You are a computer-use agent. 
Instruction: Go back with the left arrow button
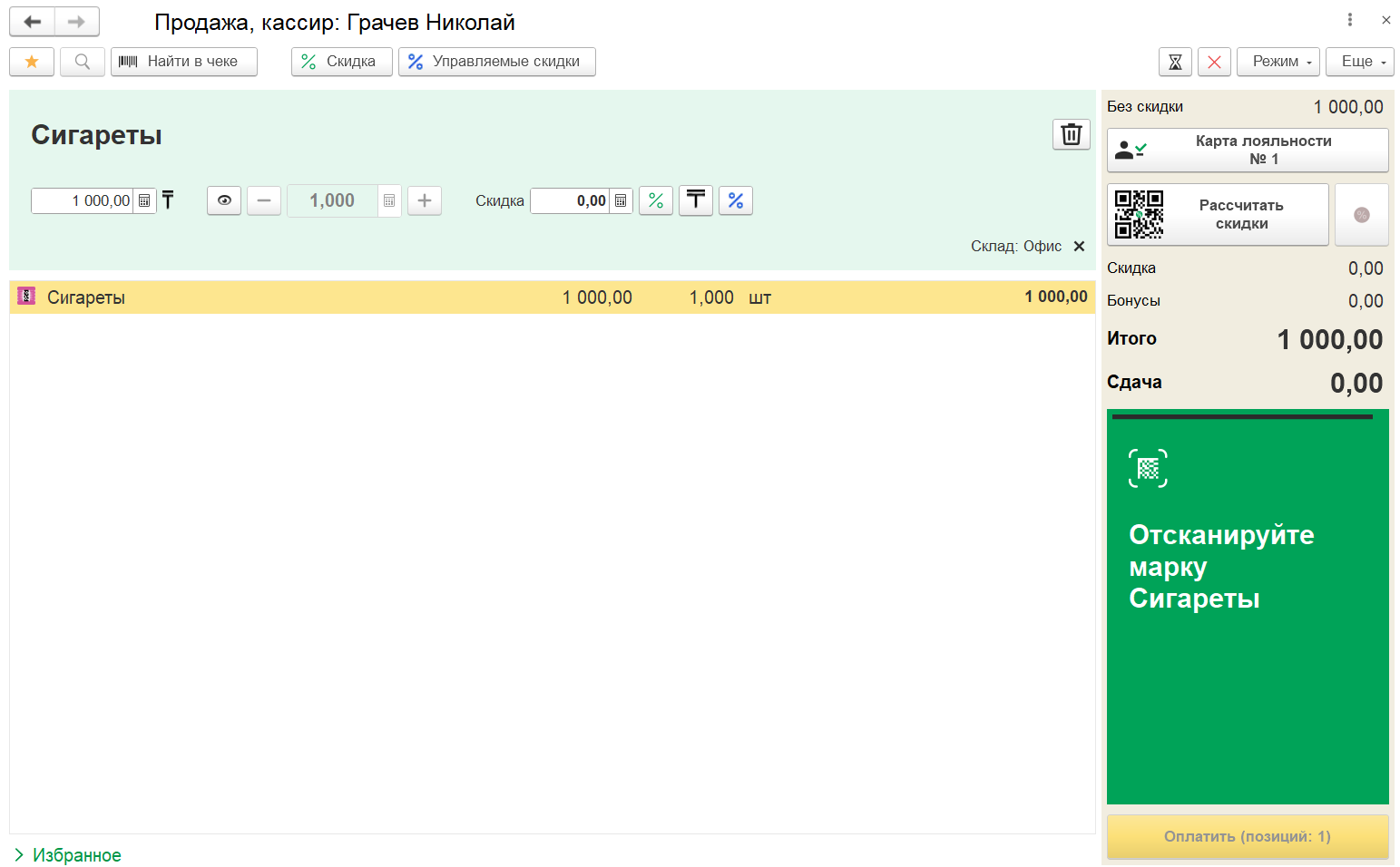pos(32,22)
